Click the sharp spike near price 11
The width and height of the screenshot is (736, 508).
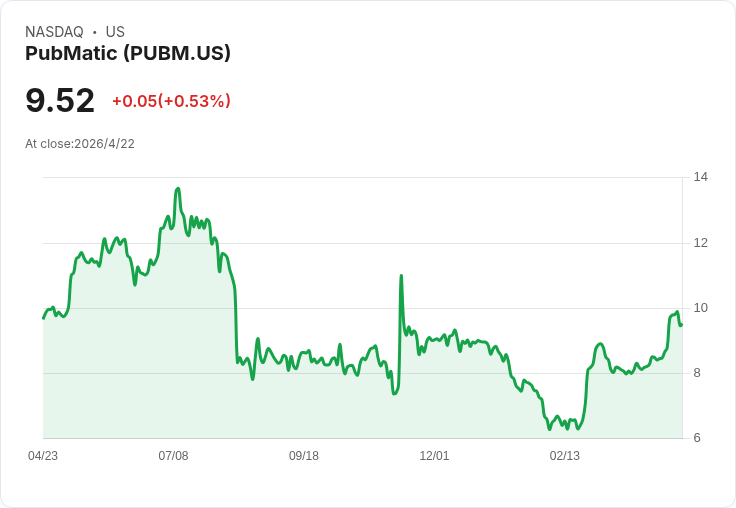pyautogui.click(x=401, y=276)
